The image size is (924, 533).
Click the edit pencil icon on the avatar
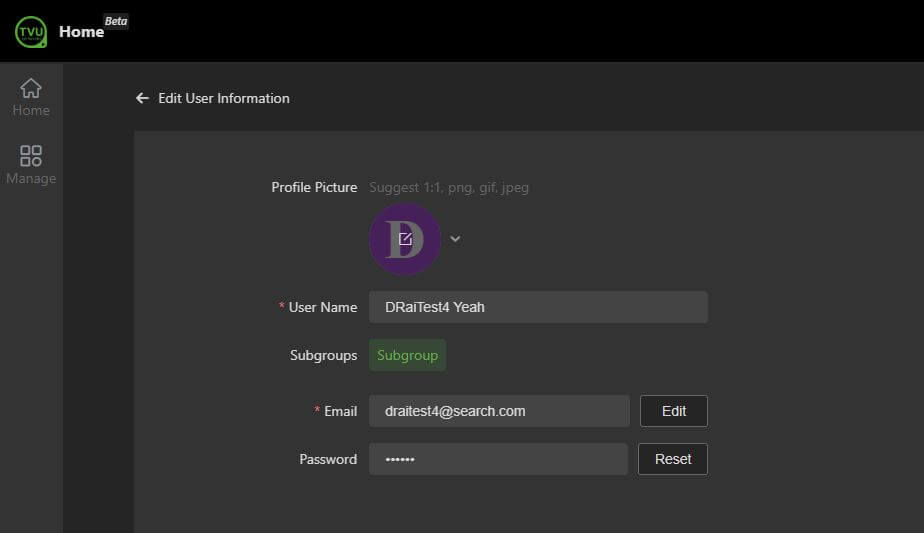[405, 239]
